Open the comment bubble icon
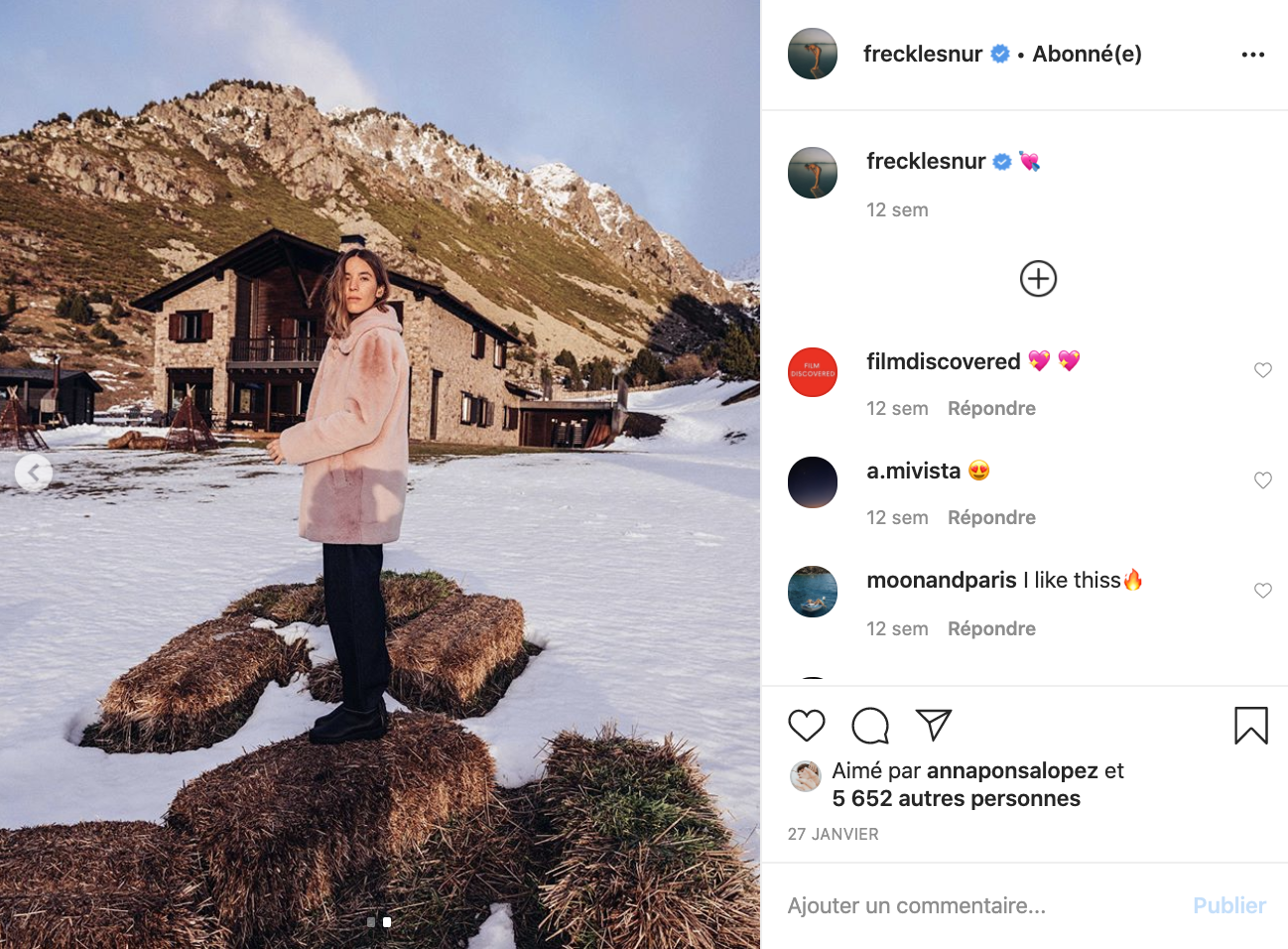The width and height of the screenshot is (1288, 949). (870, 726)
